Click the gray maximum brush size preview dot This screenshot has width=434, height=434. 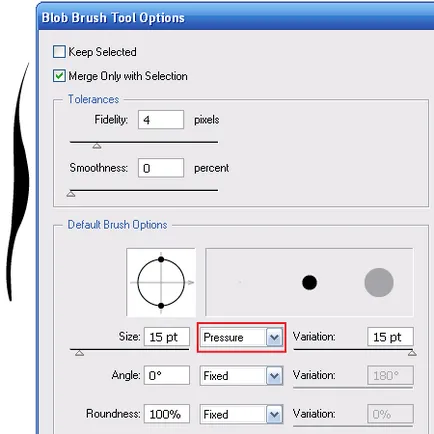pyautogui.click(x=379, y=282)
